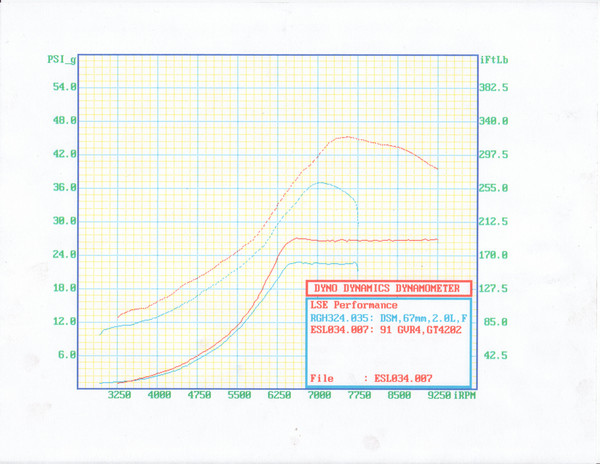Select the 12.0 PSI axis value
This screenshot has height=464, width=600.
coord(65,321)
